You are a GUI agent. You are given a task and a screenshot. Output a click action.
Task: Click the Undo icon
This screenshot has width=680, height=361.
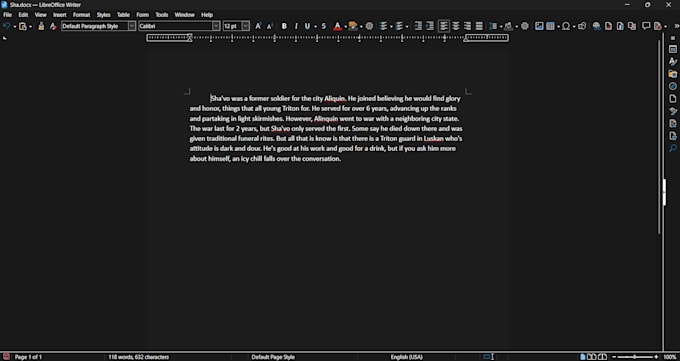[x=7, y=26]
